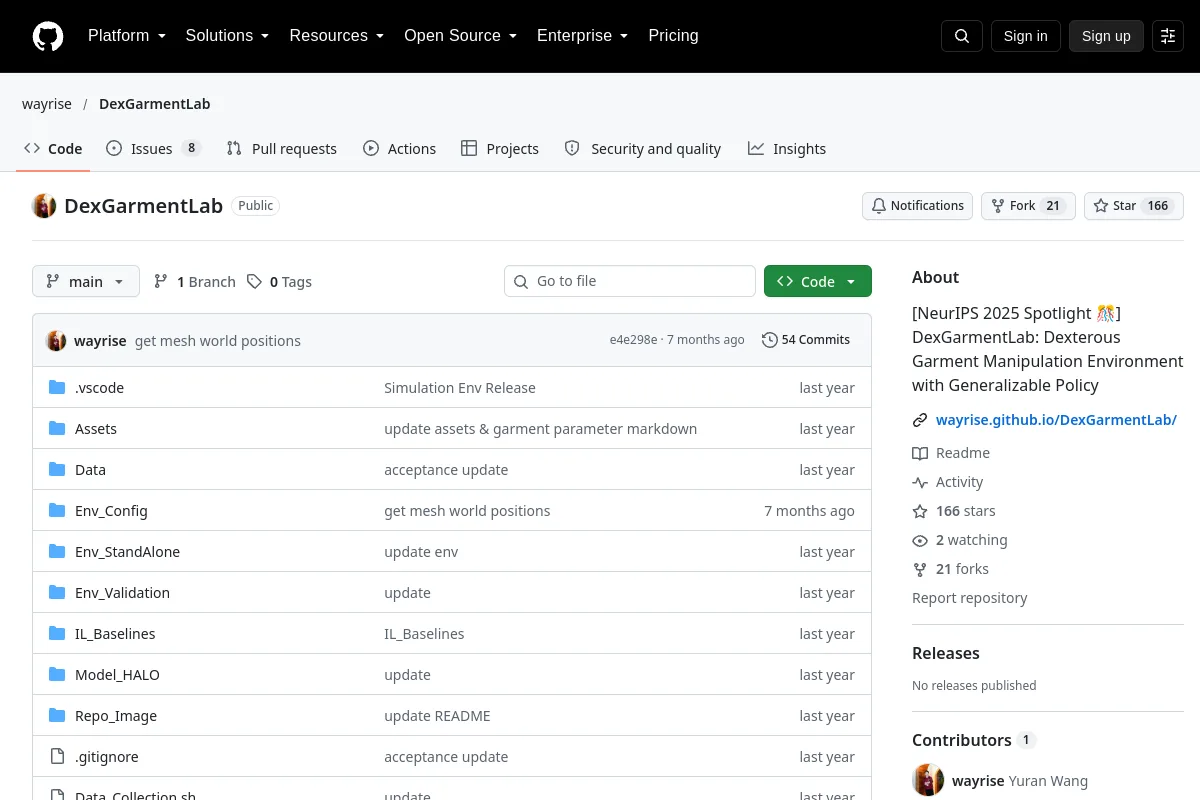Click the tag icon beside 0 Tags
Image resolution: width=1200 pixels, height=800 pixels.
255,282
